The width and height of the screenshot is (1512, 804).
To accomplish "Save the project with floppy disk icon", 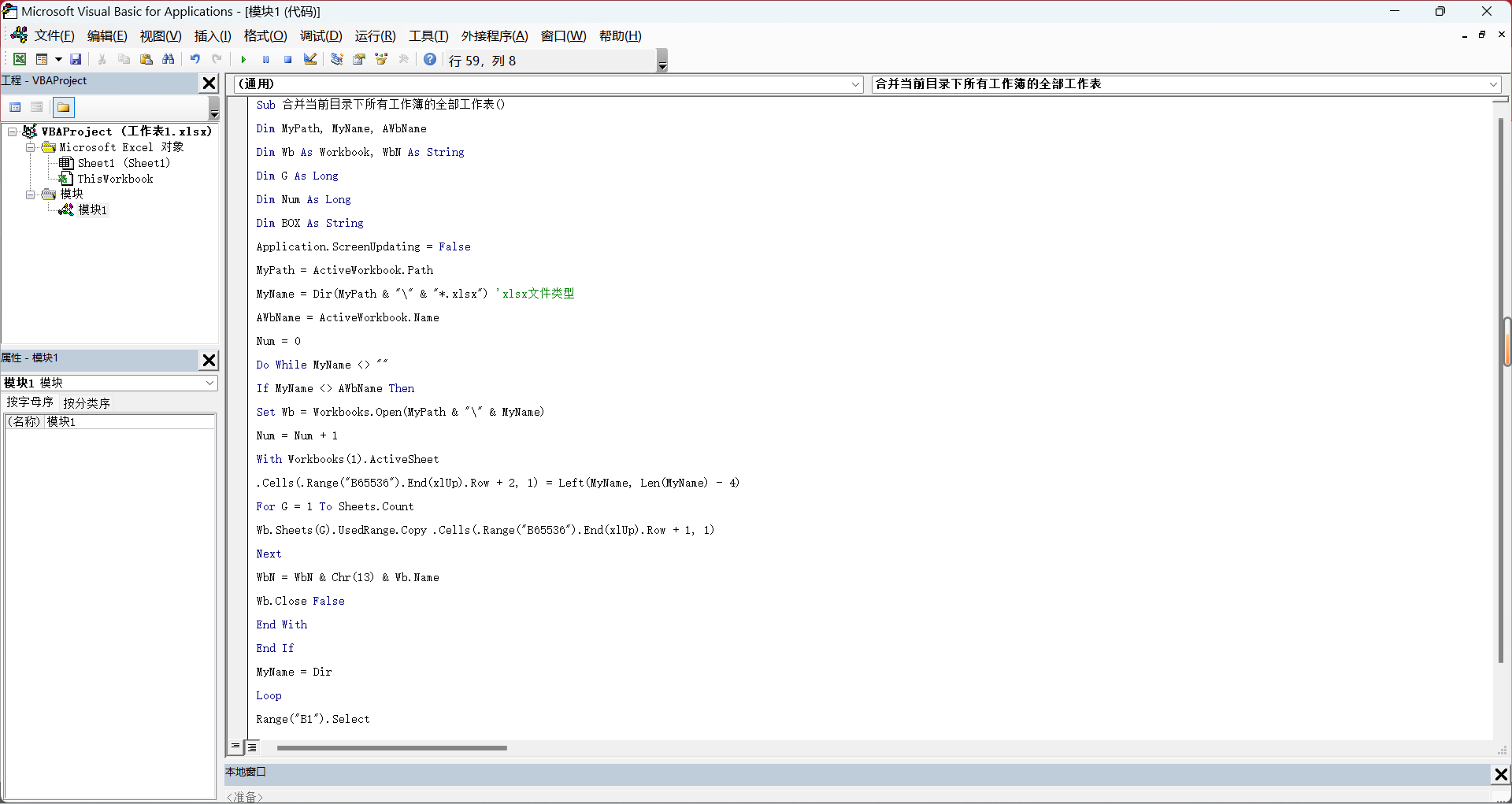I will [76, 60].
